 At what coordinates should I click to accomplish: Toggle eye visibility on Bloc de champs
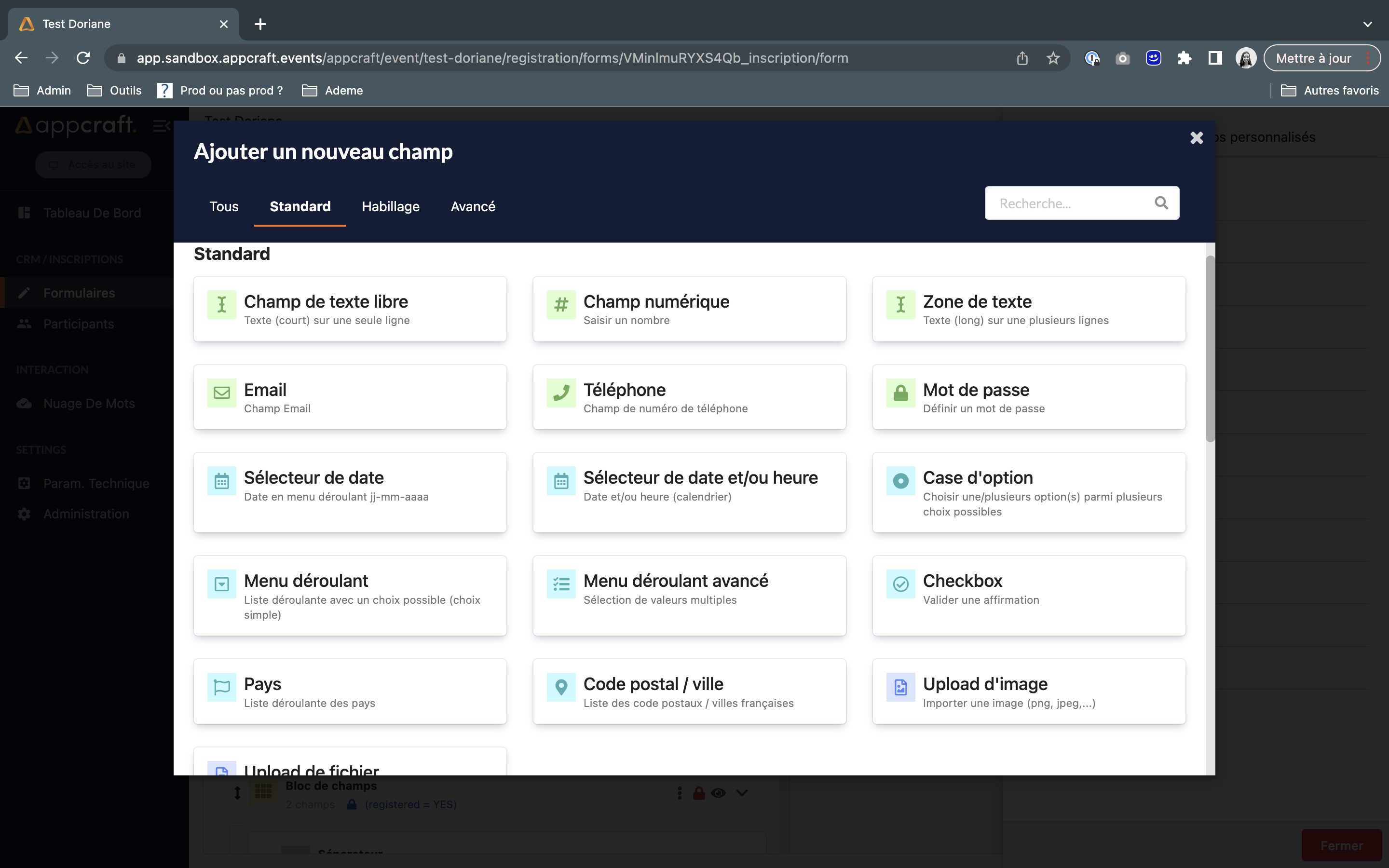click(718, 793)
